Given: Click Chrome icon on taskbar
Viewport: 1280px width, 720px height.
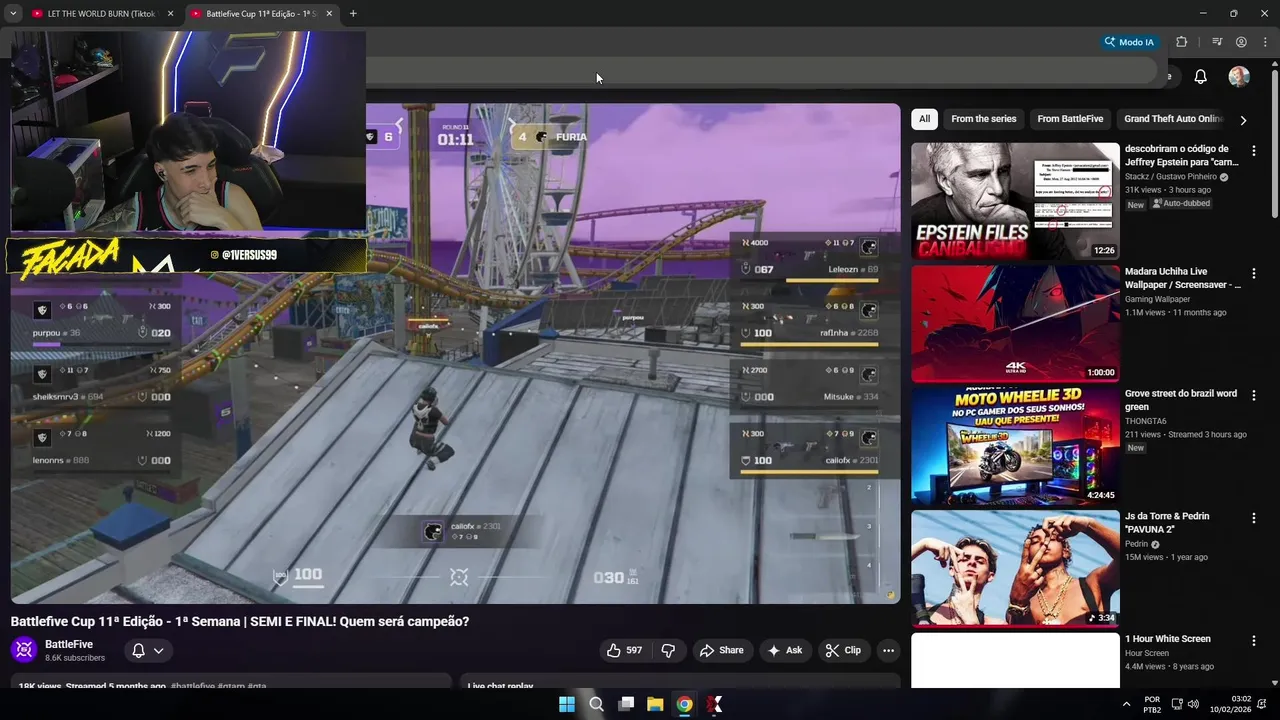Looking at the screenshot, I should pyautogui.click(x=684, y=704).
